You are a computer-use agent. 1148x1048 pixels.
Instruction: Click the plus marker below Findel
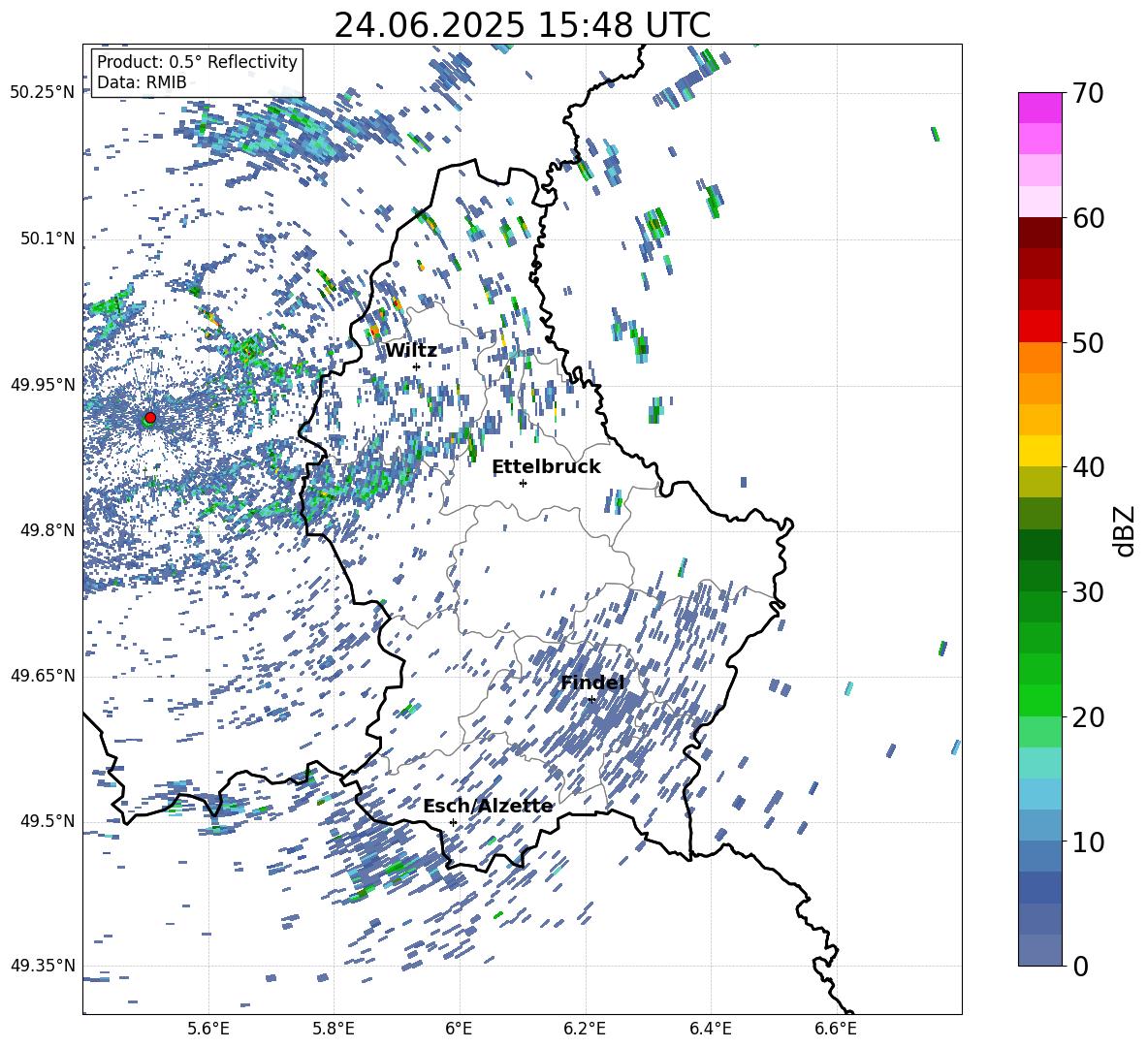(x=591, y=699)
